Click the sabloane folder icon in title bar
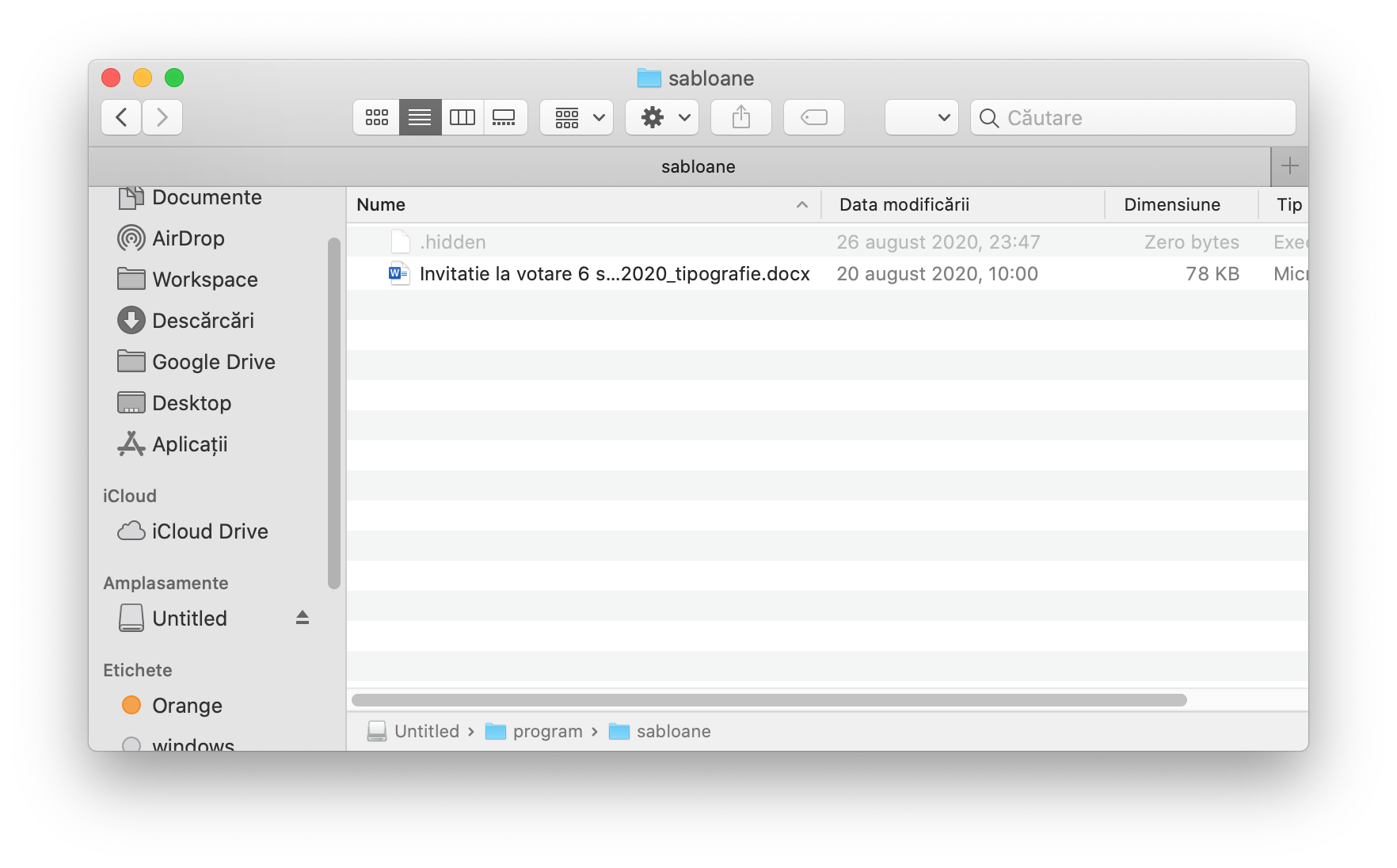Viewport: 1397px width, 868px height. (649, 78)
